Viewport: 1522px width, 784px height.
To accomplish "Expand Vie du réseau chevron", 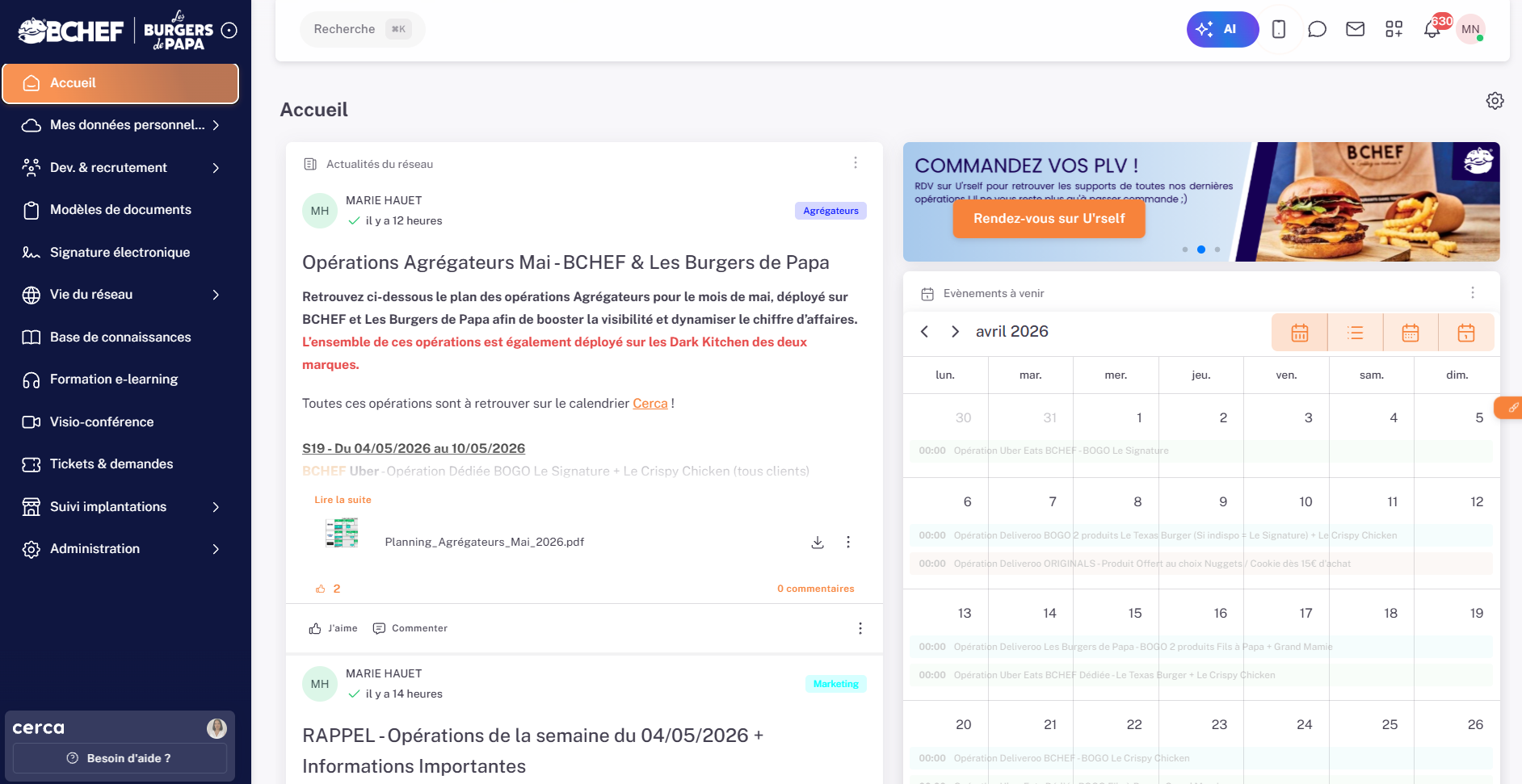I will pos(216,295).
